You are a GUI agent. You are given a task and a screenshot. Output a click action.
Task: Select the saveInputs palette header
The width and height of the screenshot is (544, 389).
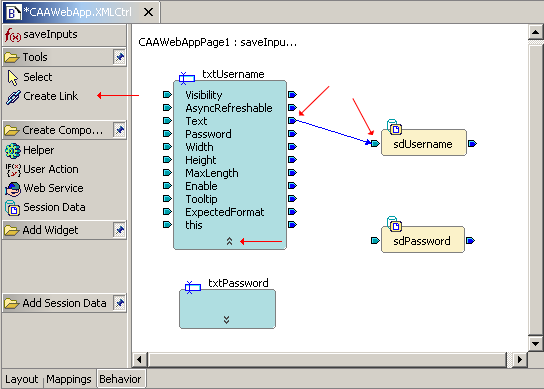pyautogui.click(x=65, y=35)
